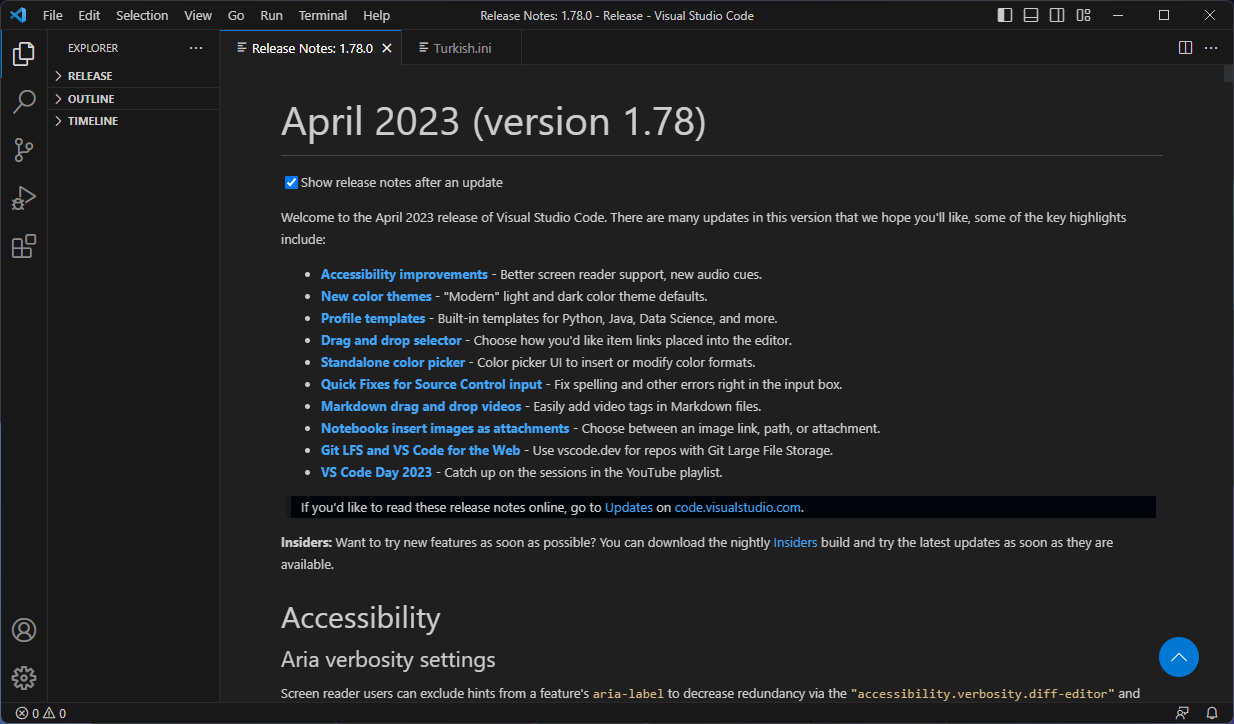The height and width of the screenshot is (724, 1234).
Task: Open the Manage gear icon
Action: pyautogui.click(x=24, y=678)
